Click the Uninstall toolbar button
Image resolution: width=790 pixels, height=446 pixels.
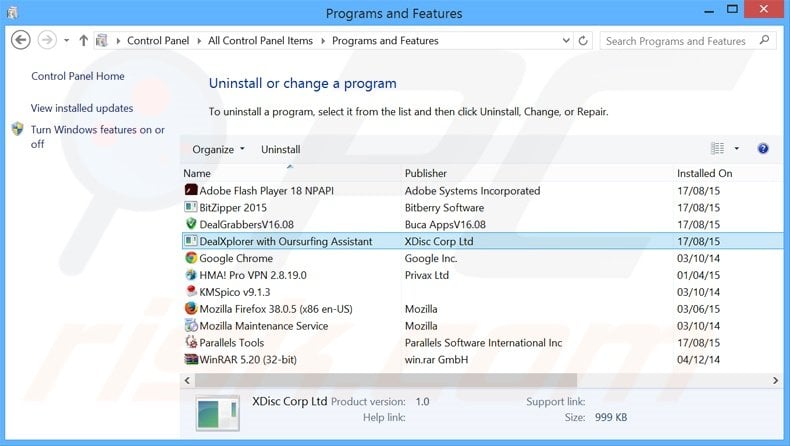[281, 149]
